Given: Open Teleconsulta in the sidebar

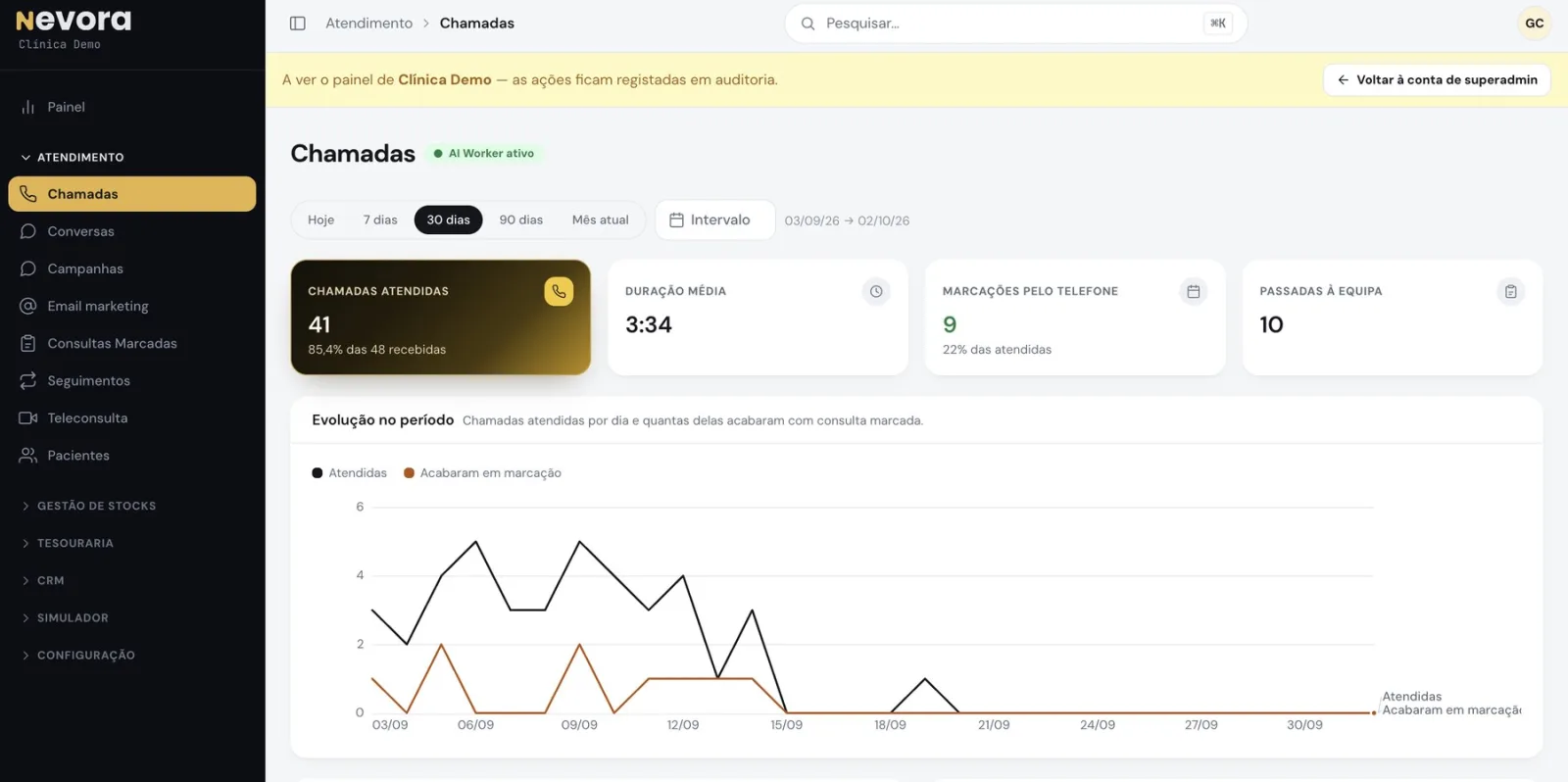Looking at the screenshot, I should click(x=131, y=417).
